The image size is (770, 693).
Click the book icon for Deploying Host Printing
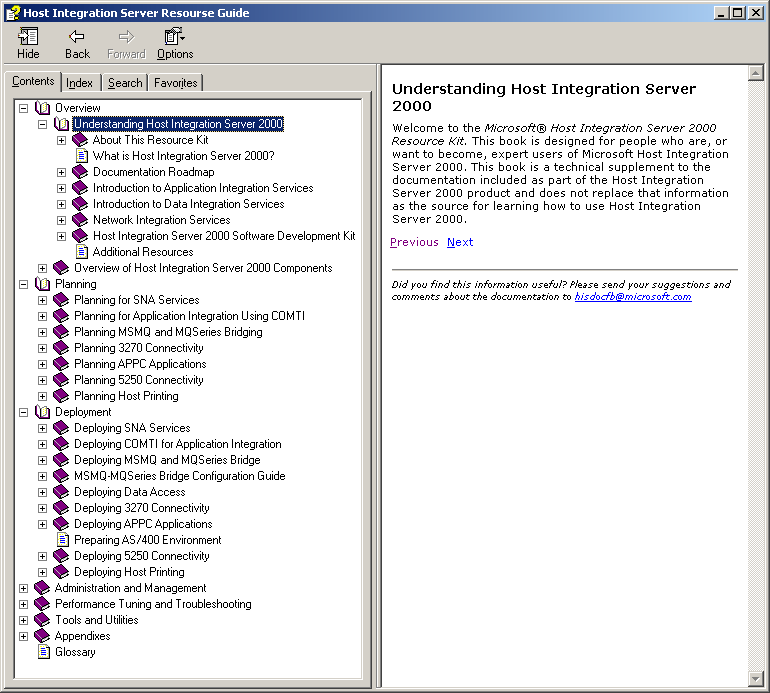[61, 572]
